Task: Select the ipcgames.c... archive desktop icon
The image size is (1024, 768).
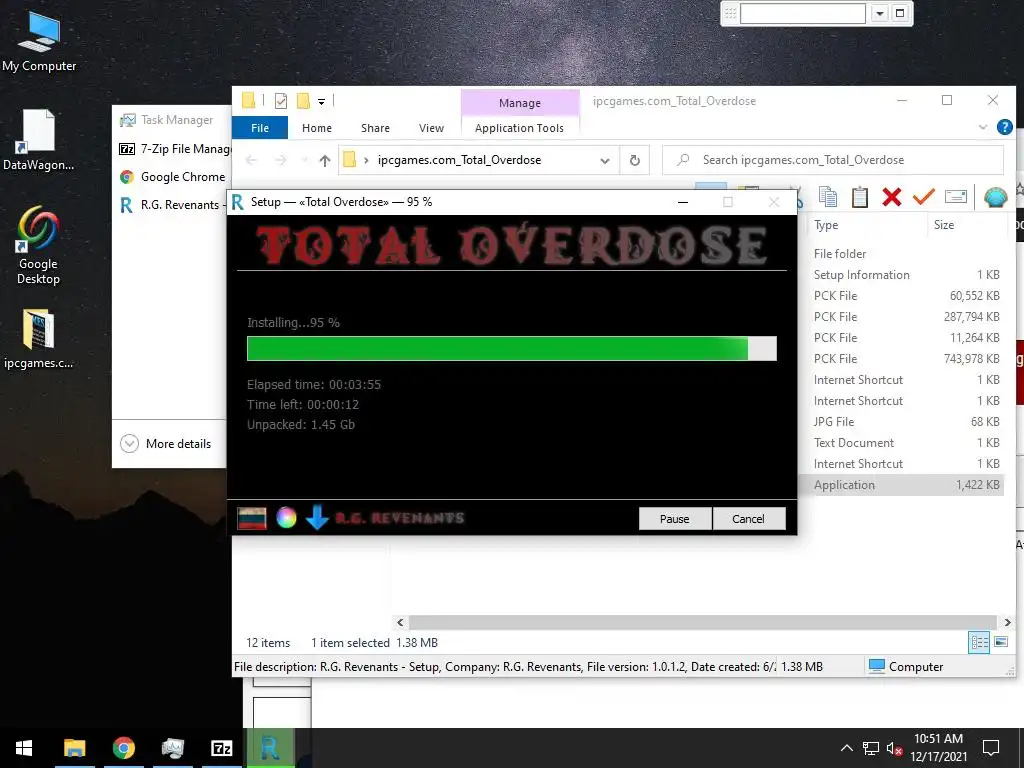Action: [x=38, y=340]
